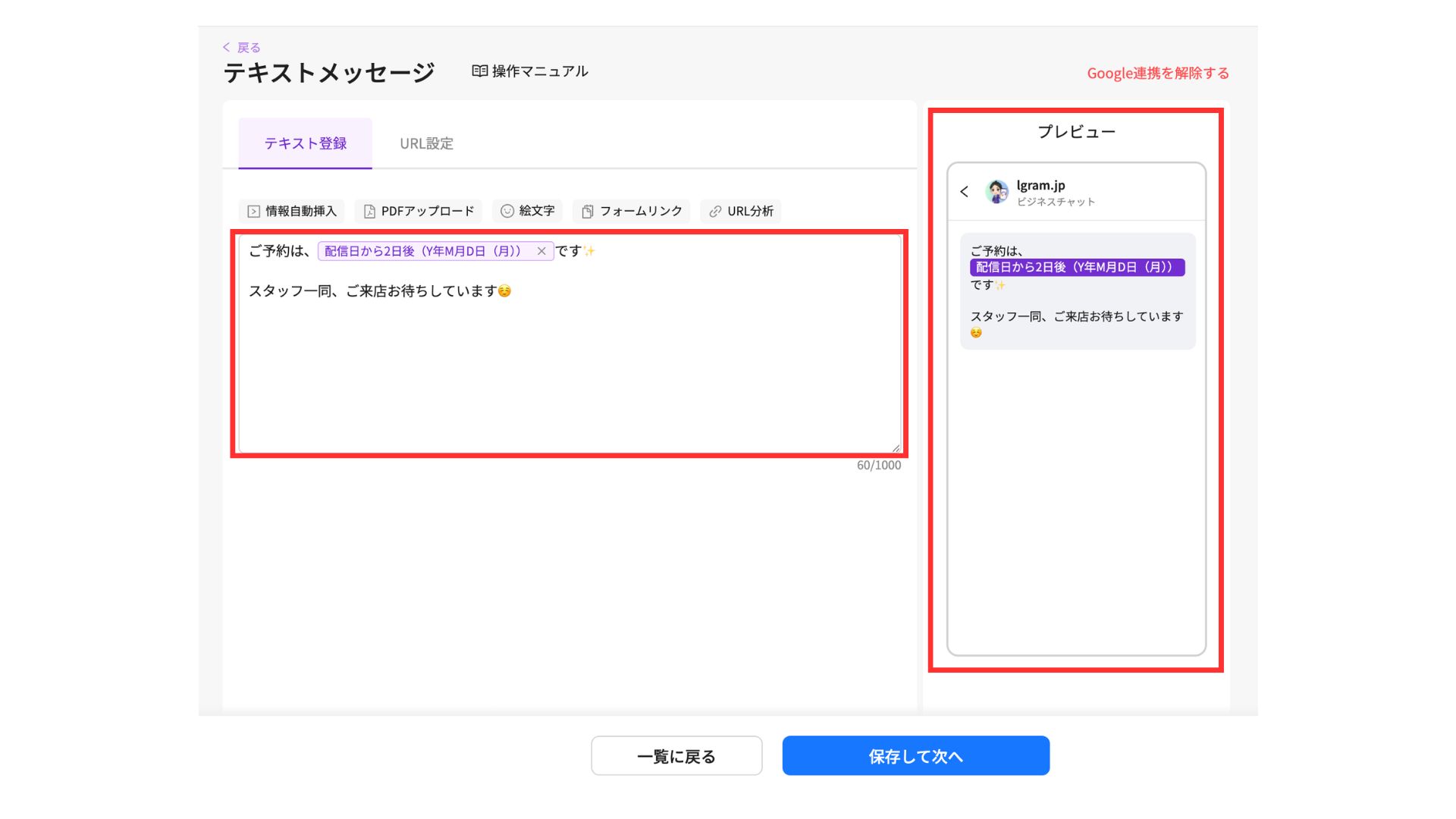1456x819 pixels.
Task: Switch to the URL設定 tab
Action: click(426, 143)
